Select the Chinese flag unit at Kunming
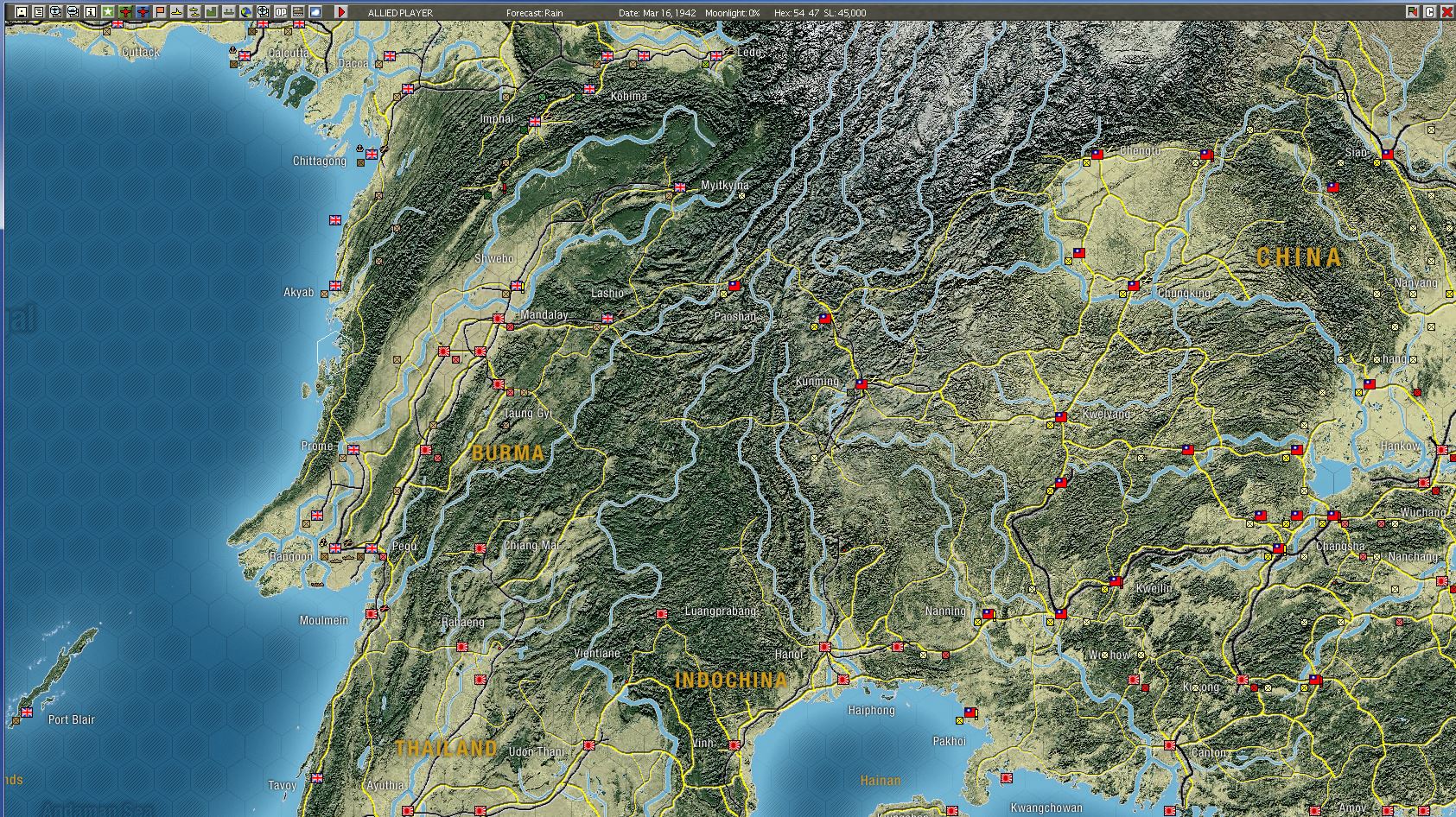Image resolution: width=1456 pixels, height=817 pixels. coord(862,384)
